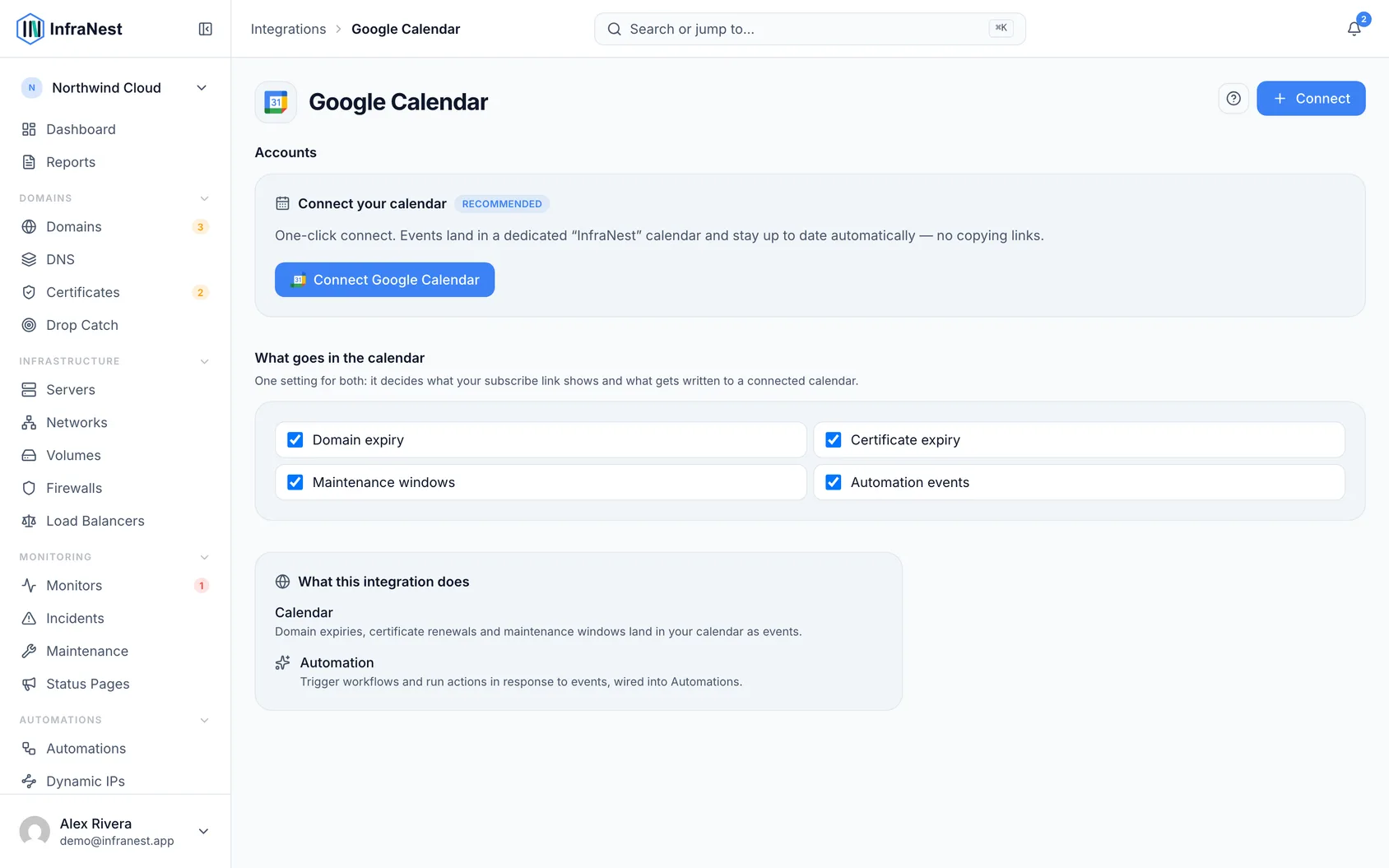Viewport: 1389px width, 868px height.
Task: Toggle the Maintenance windows checkbox
Action: click(x=295, y=482)
